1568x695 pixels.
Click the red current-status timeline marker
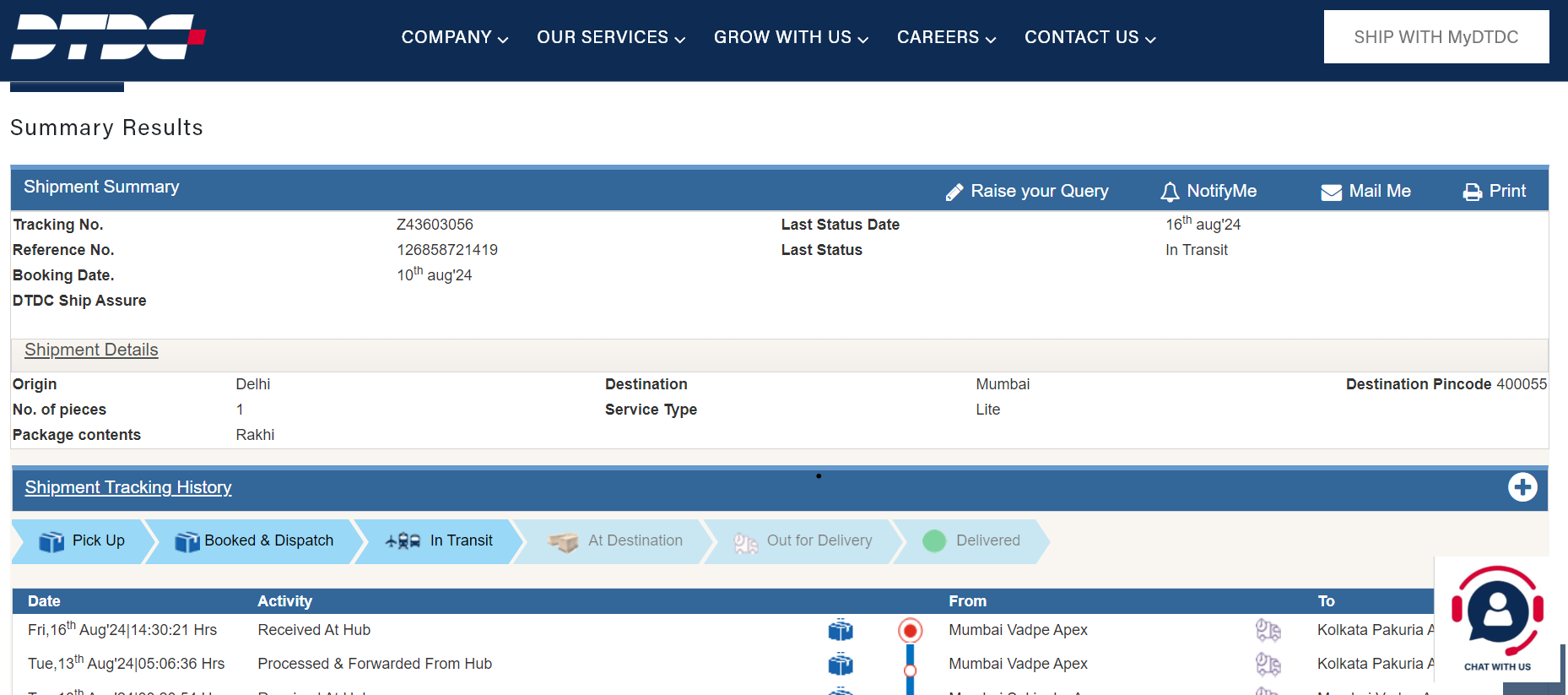point(910,630)
